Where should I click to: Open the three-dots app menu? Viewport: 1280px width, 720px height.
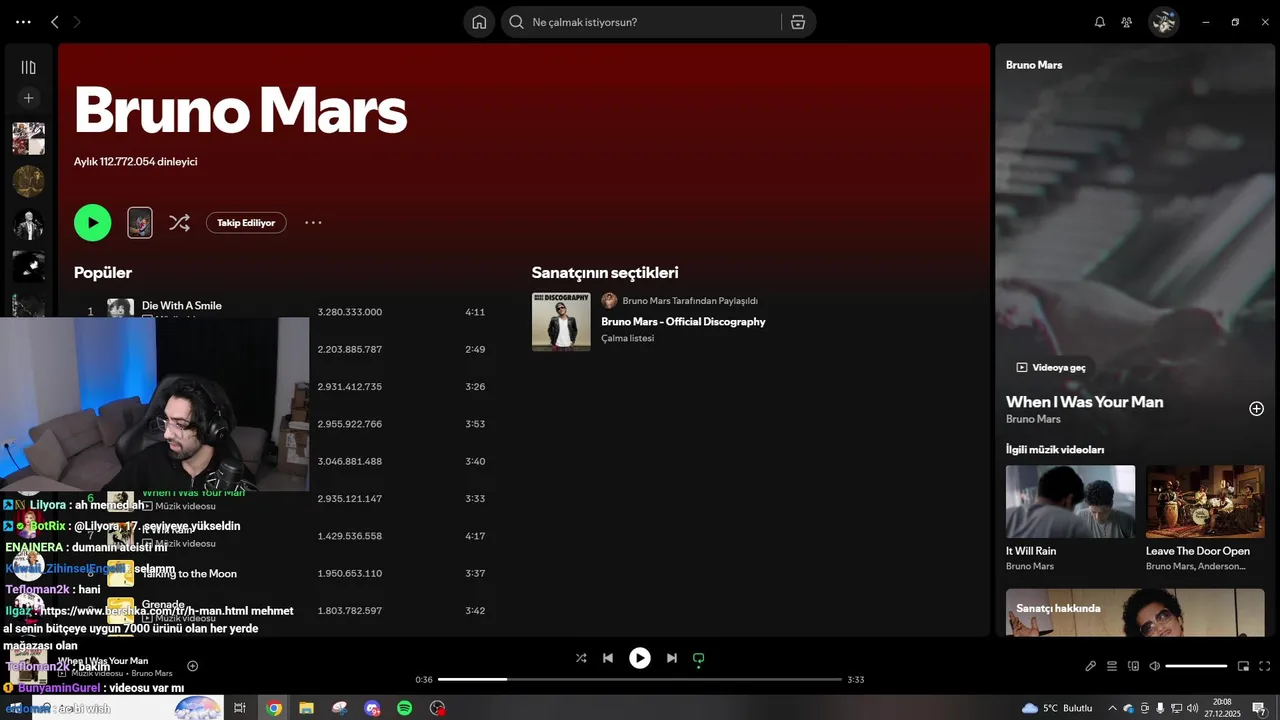click(23, 22)
